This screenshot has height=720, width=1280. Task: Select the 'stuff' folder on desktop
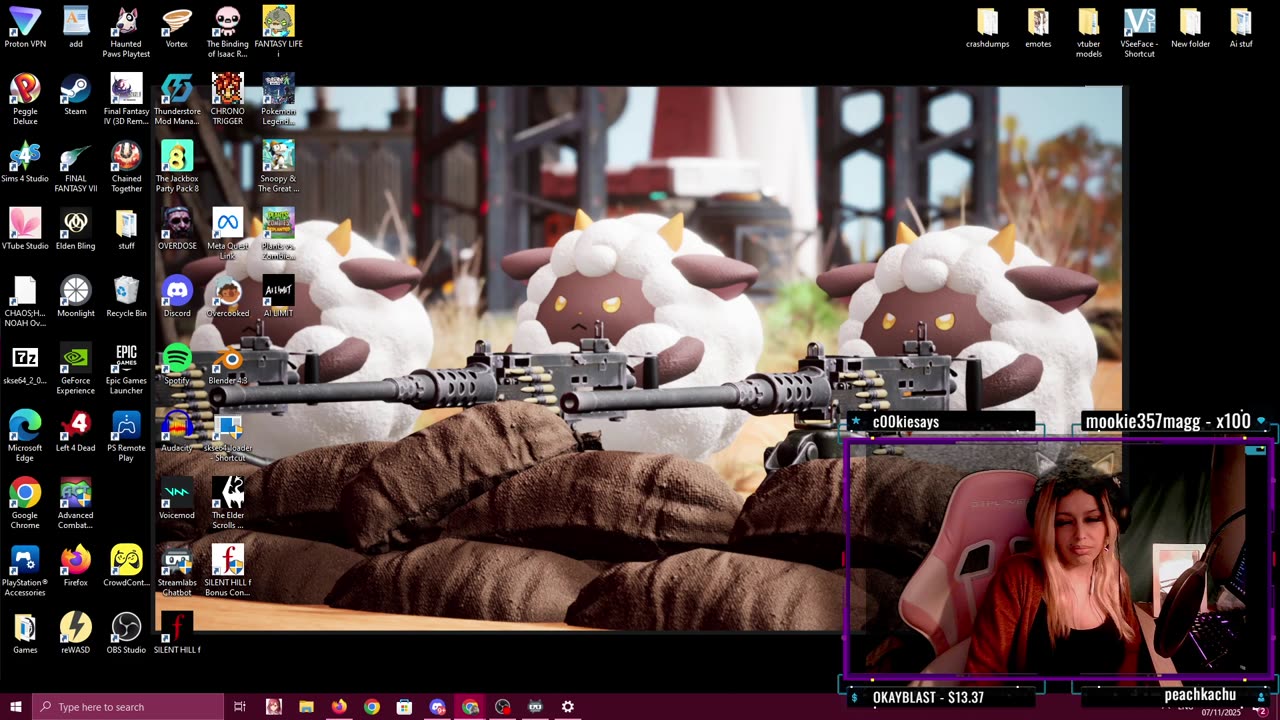pos(126,230)
